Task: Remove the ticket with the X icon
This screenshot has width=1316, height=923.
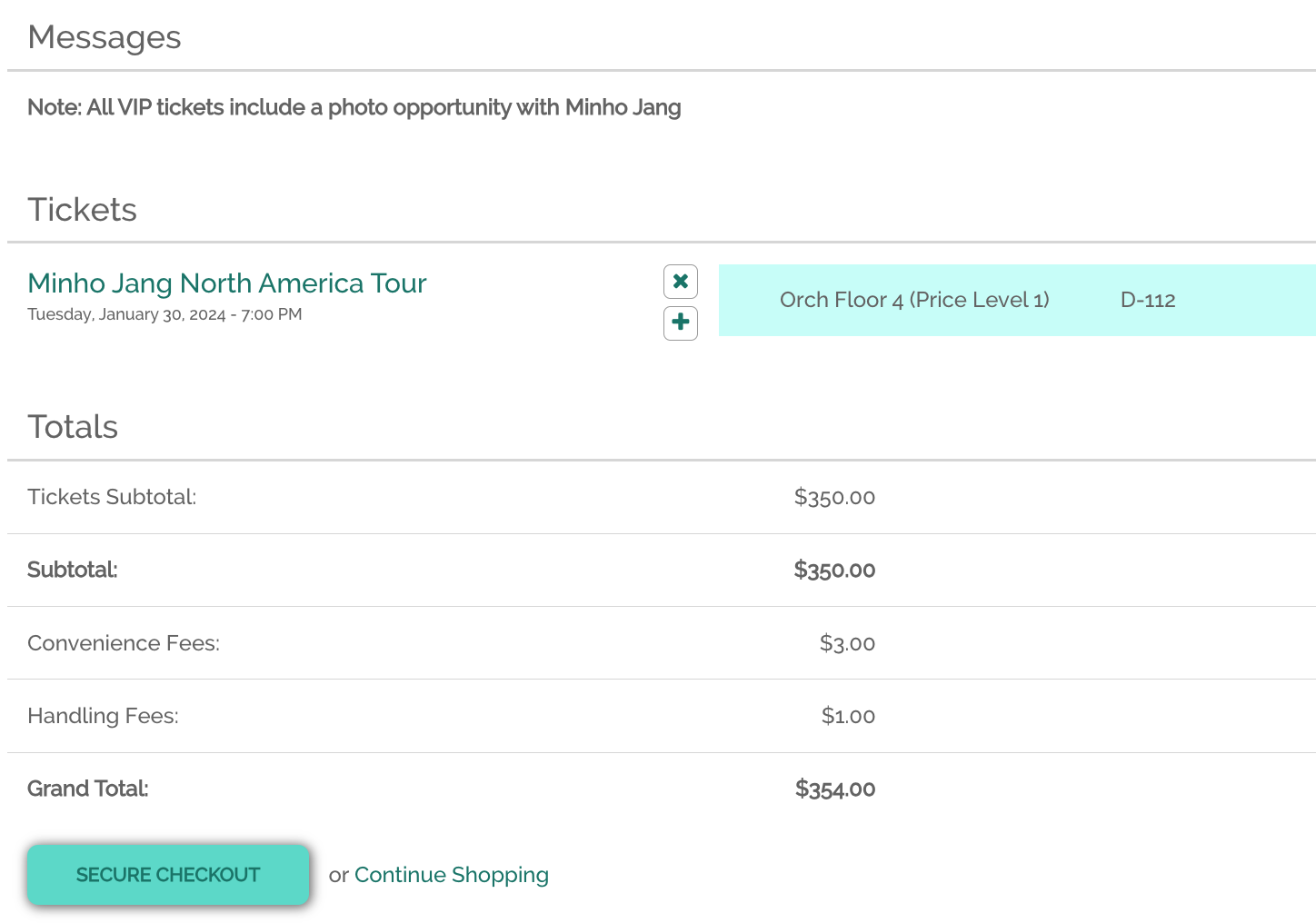Action: click(x=681, y=282)
